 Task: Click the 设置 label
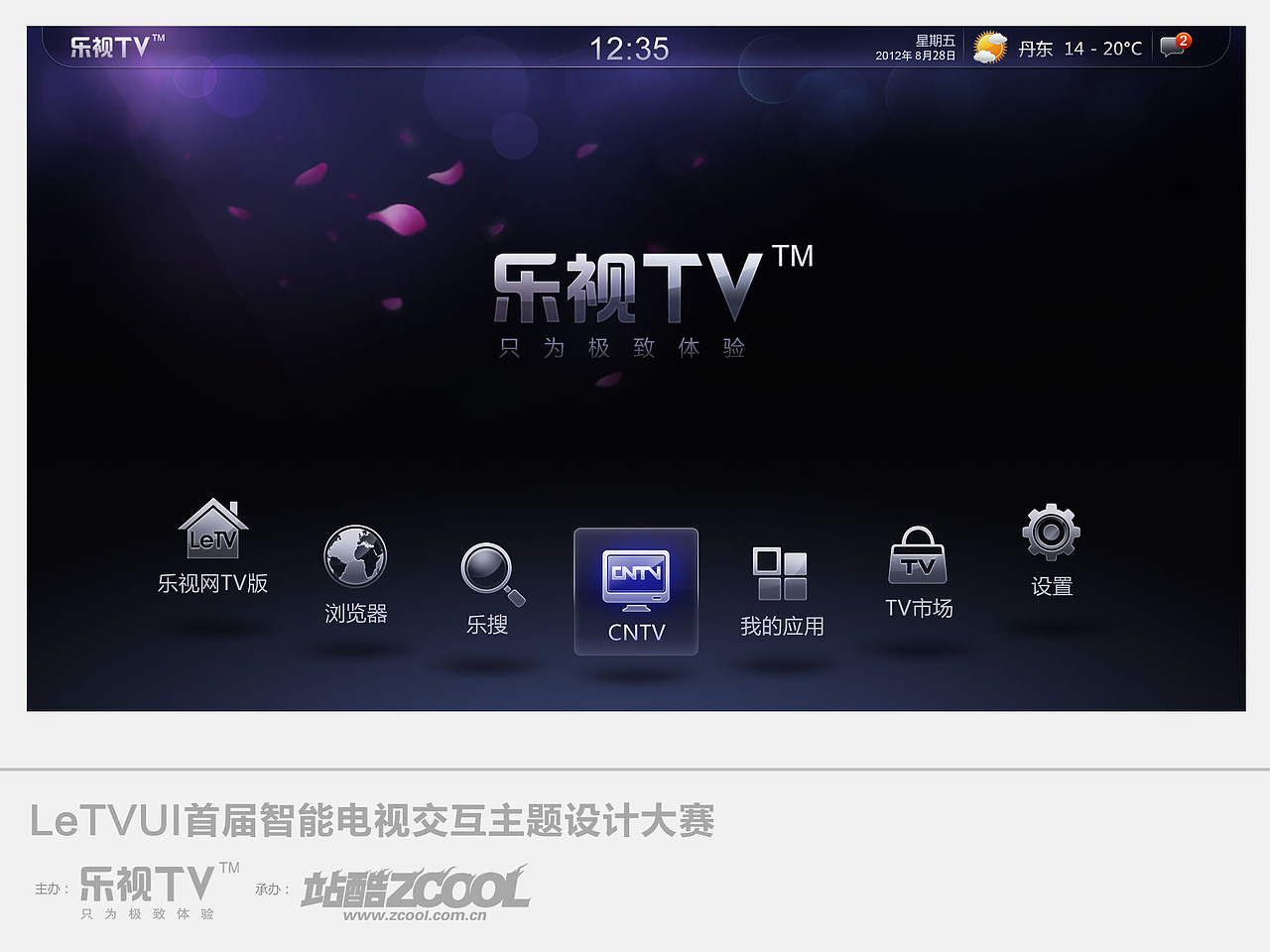pos(1052,587)
